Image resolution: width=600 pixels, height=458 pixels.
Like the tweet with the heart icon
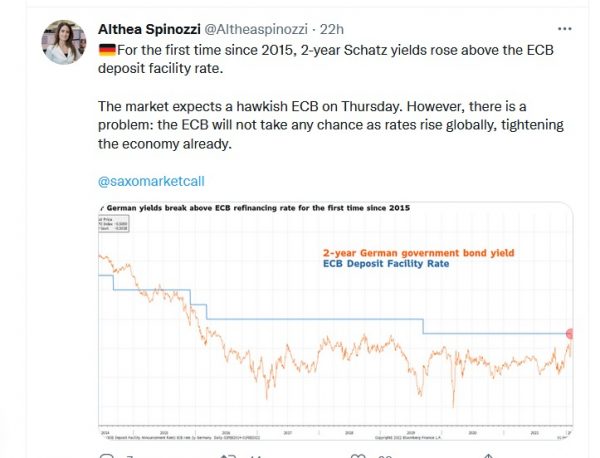[x=358, y=456]
